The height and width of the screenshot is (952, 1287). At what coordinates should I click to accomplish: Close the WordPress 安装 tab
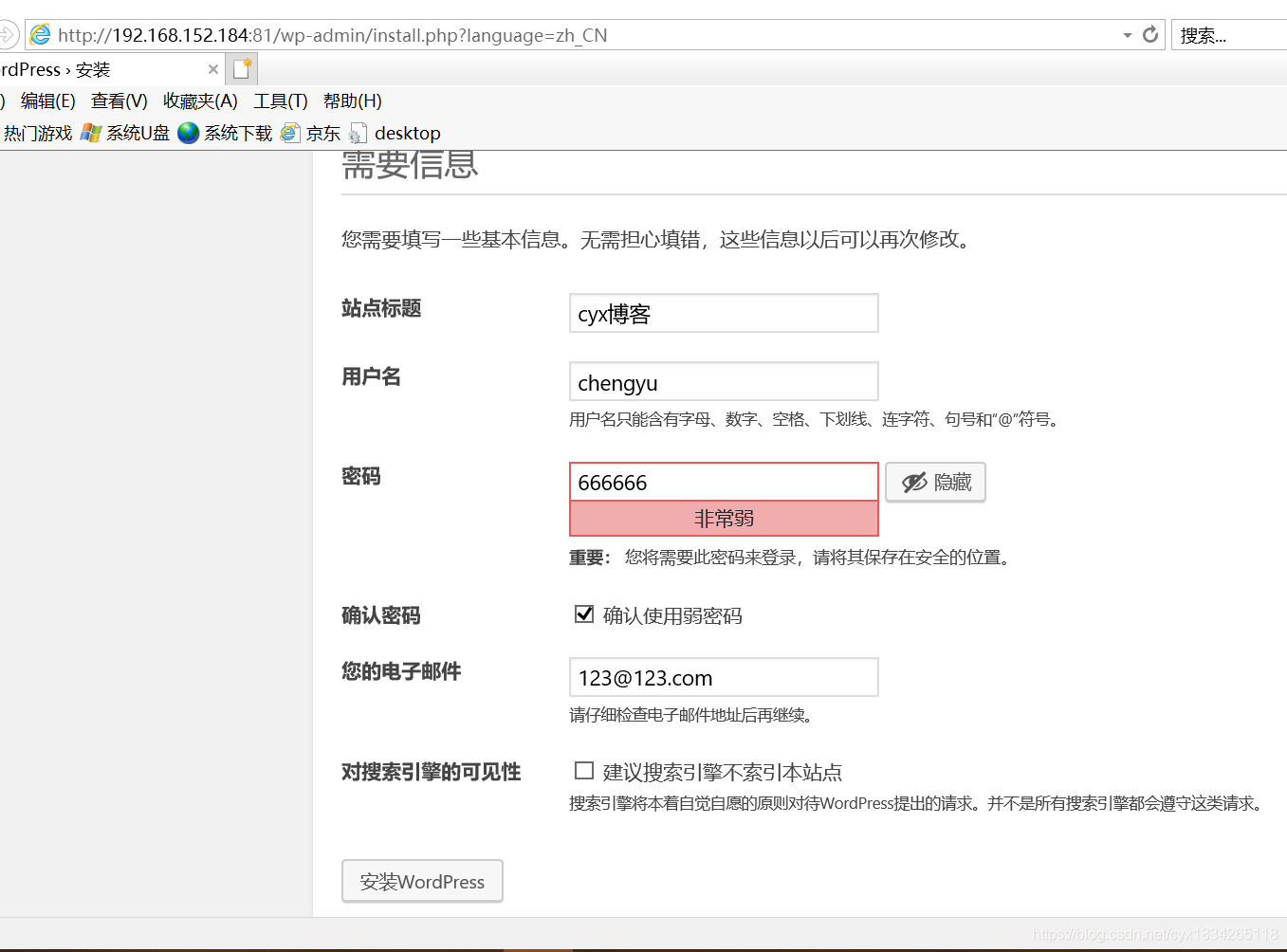tap(213, 69)
